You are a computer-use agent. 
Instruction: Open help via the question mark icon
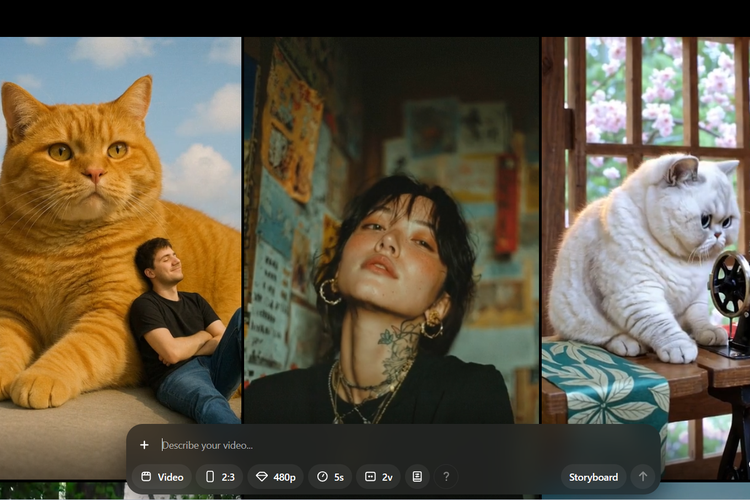(x=446, y=477)
